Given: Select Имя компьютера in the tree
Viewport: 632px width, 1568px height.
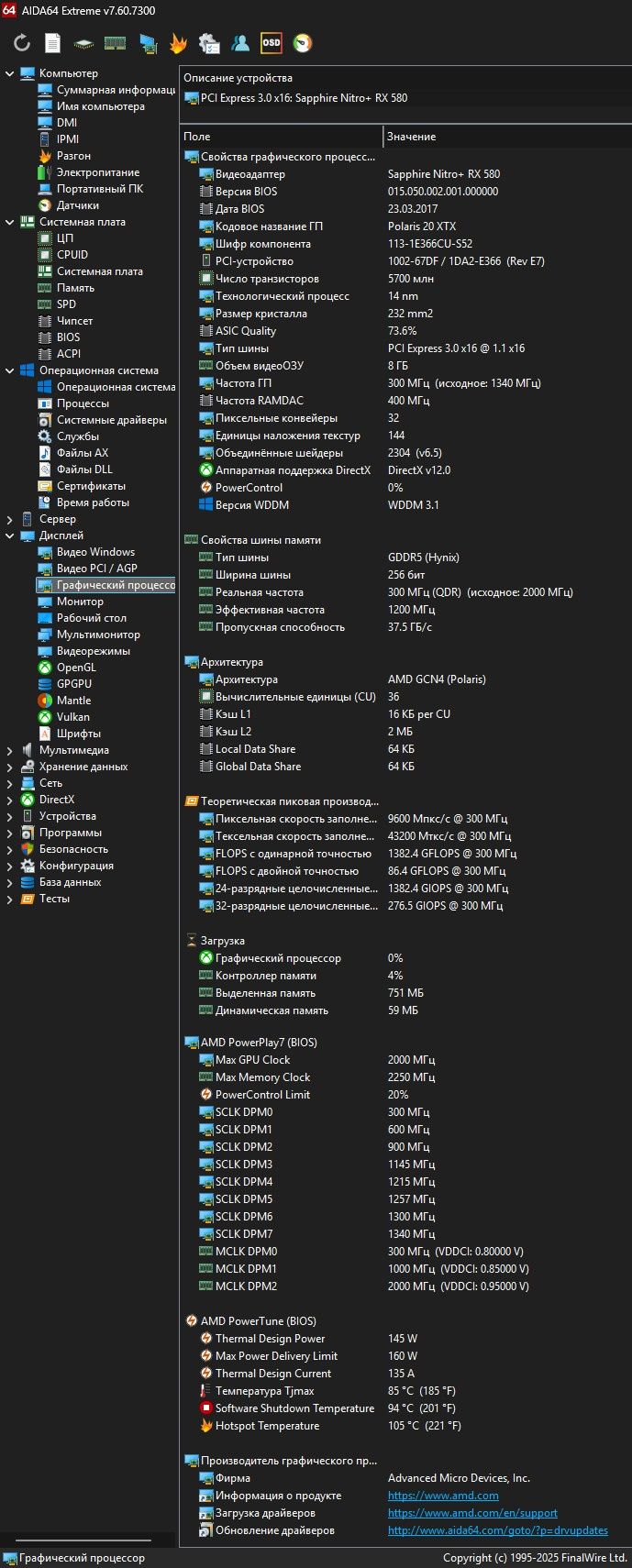Looking at the screenshot, I should [101, 106].
